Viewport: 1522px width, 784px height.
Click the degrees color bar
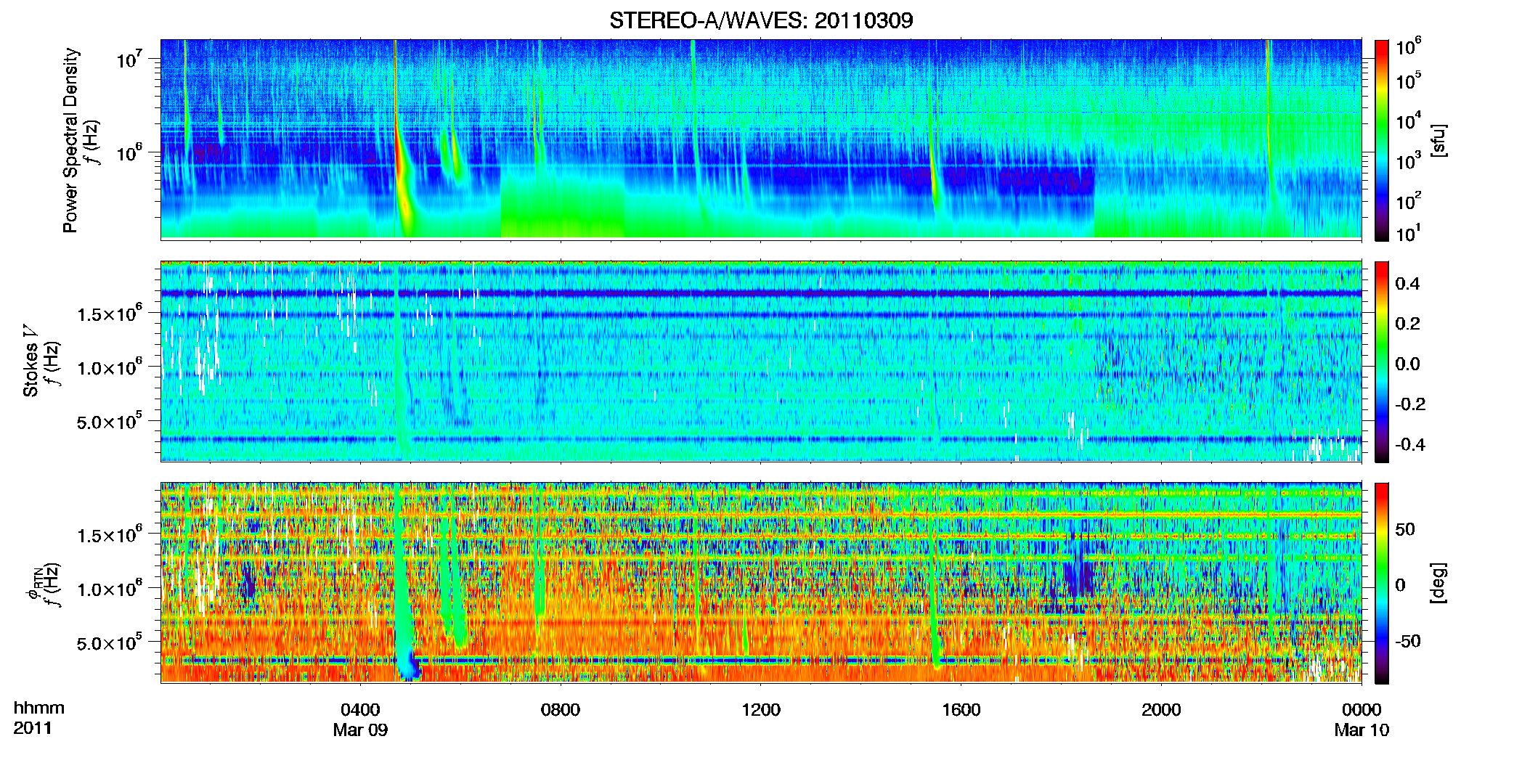click(1382, 583)
